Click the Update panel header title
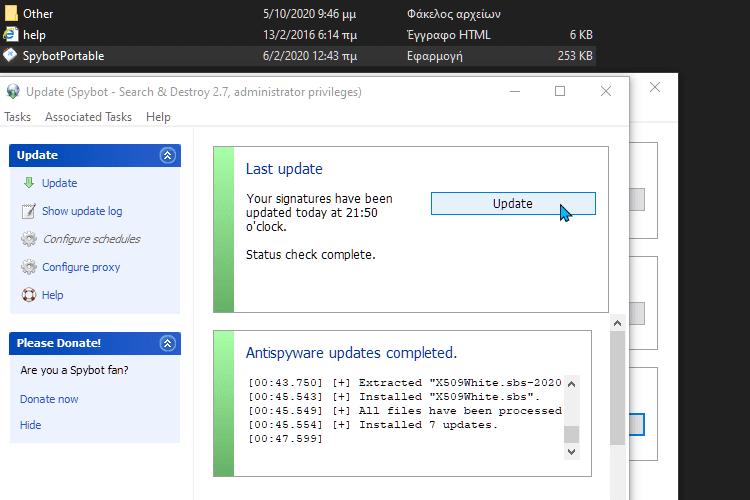Image resolution: width=750 pixels, height=500 pixels. click(37, 155)
